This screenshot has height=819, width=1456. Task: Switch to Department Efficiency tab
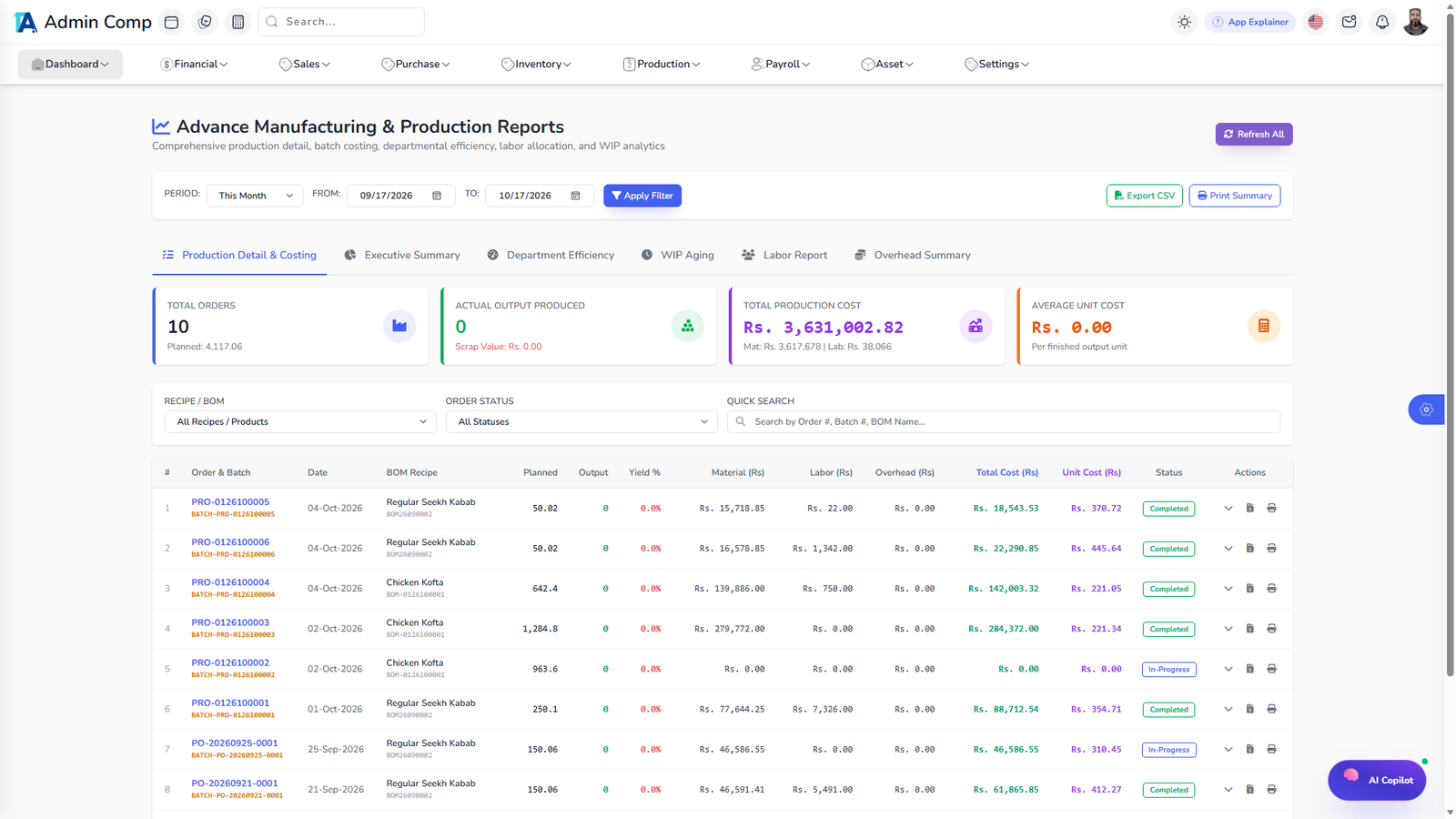551,255
